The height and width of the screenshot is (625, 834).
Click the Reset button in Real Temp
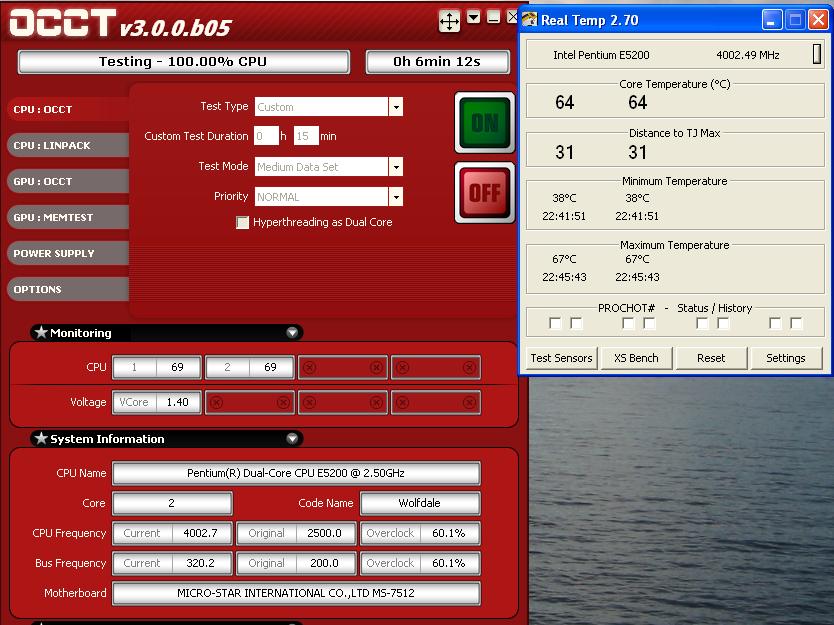pos(711,358)
